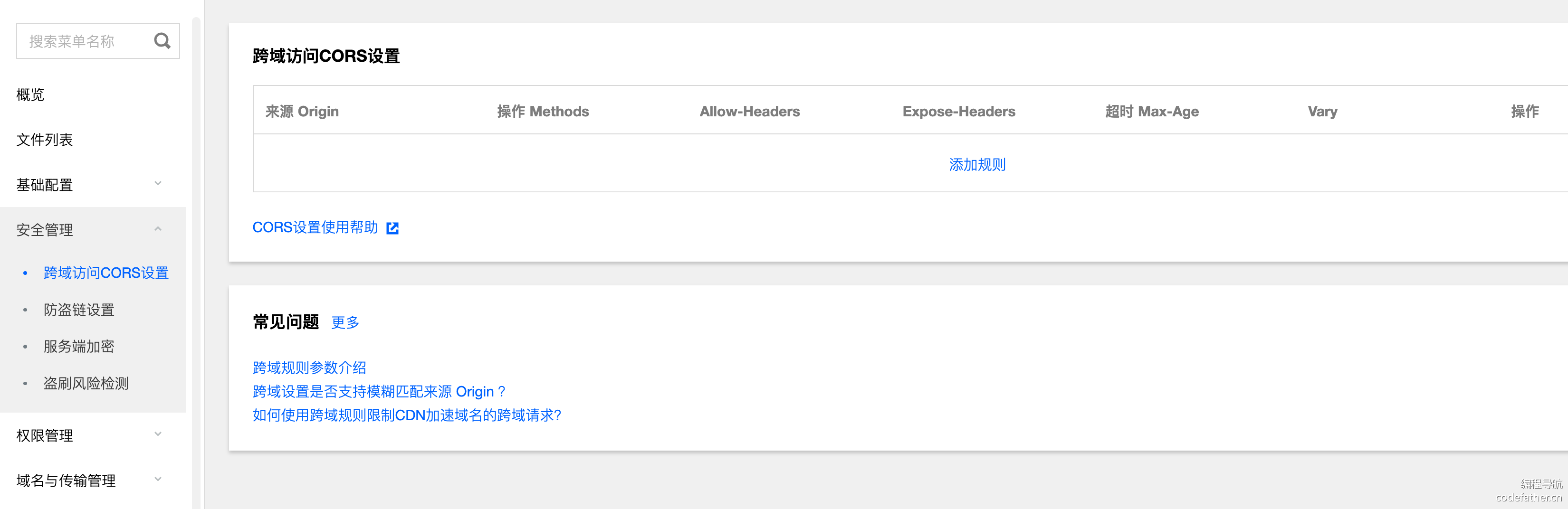Open the 概览 overview menu item
The width and height of the screenshot is (1568, 509).
[30, 95]
